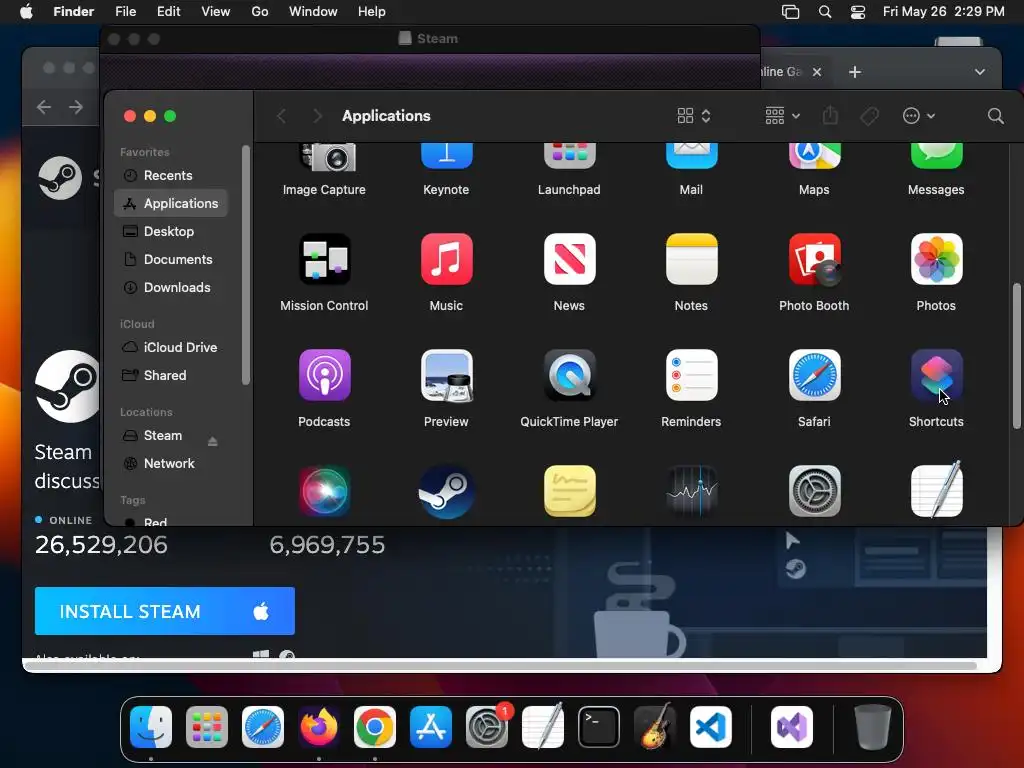Open the Finder action ellipsis menu
This screenshot has height=768, width=1024.
click(x=918, y=116)
